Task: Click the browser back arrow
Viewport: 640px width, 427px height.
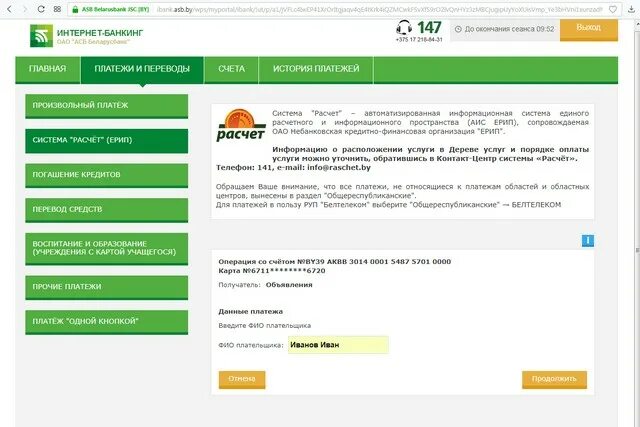Action: [9, 9]
